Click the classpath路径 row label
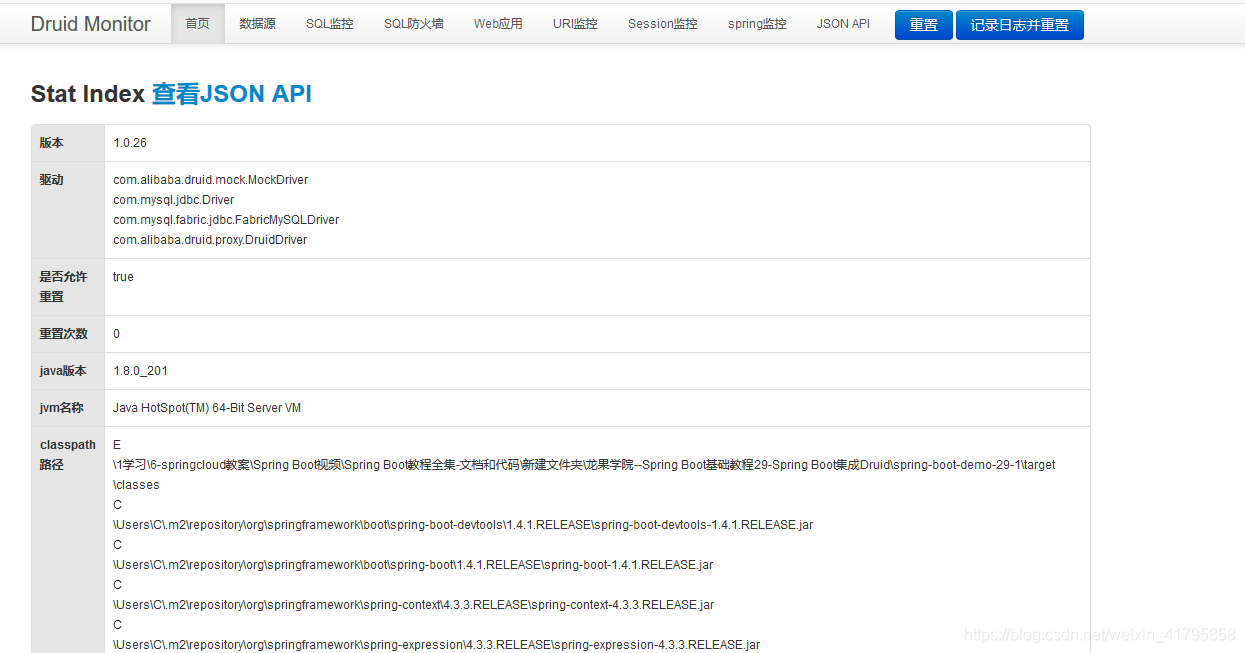This screenshot has width=1245, height=653. click(68, 455)
